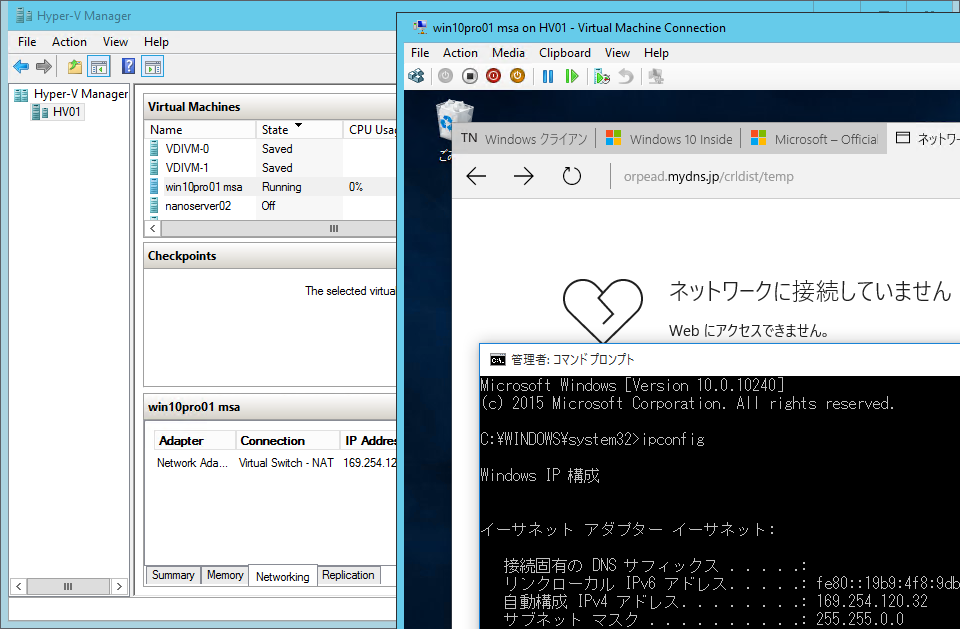
Task: Select the Microsoft – Official browser tab
Action: pyautogui.click(x=814, y=139)
